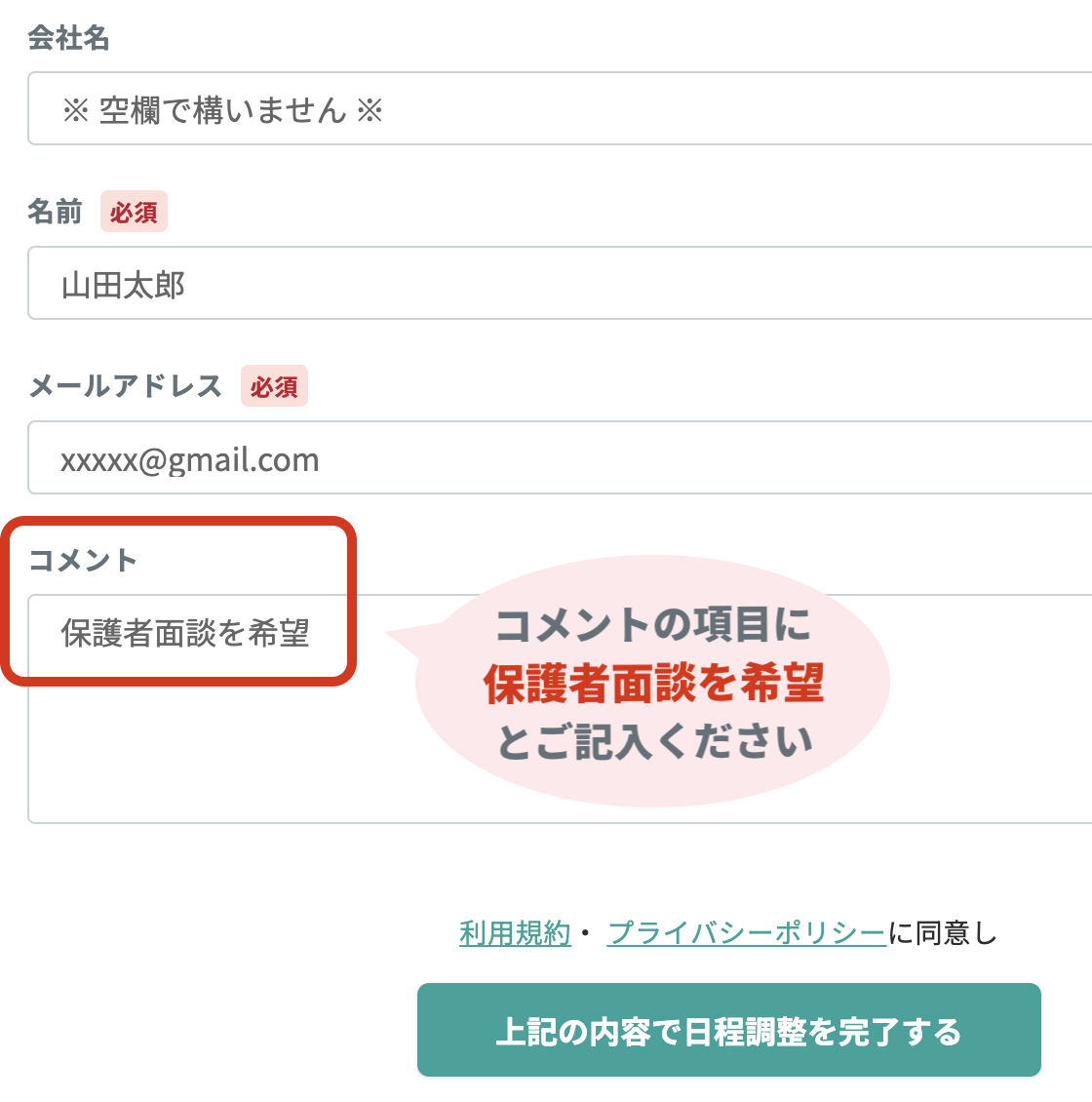This screenshot has width=1092, height=1102.
Task: Open the プライバシーポリシー link
Action: 746,933
